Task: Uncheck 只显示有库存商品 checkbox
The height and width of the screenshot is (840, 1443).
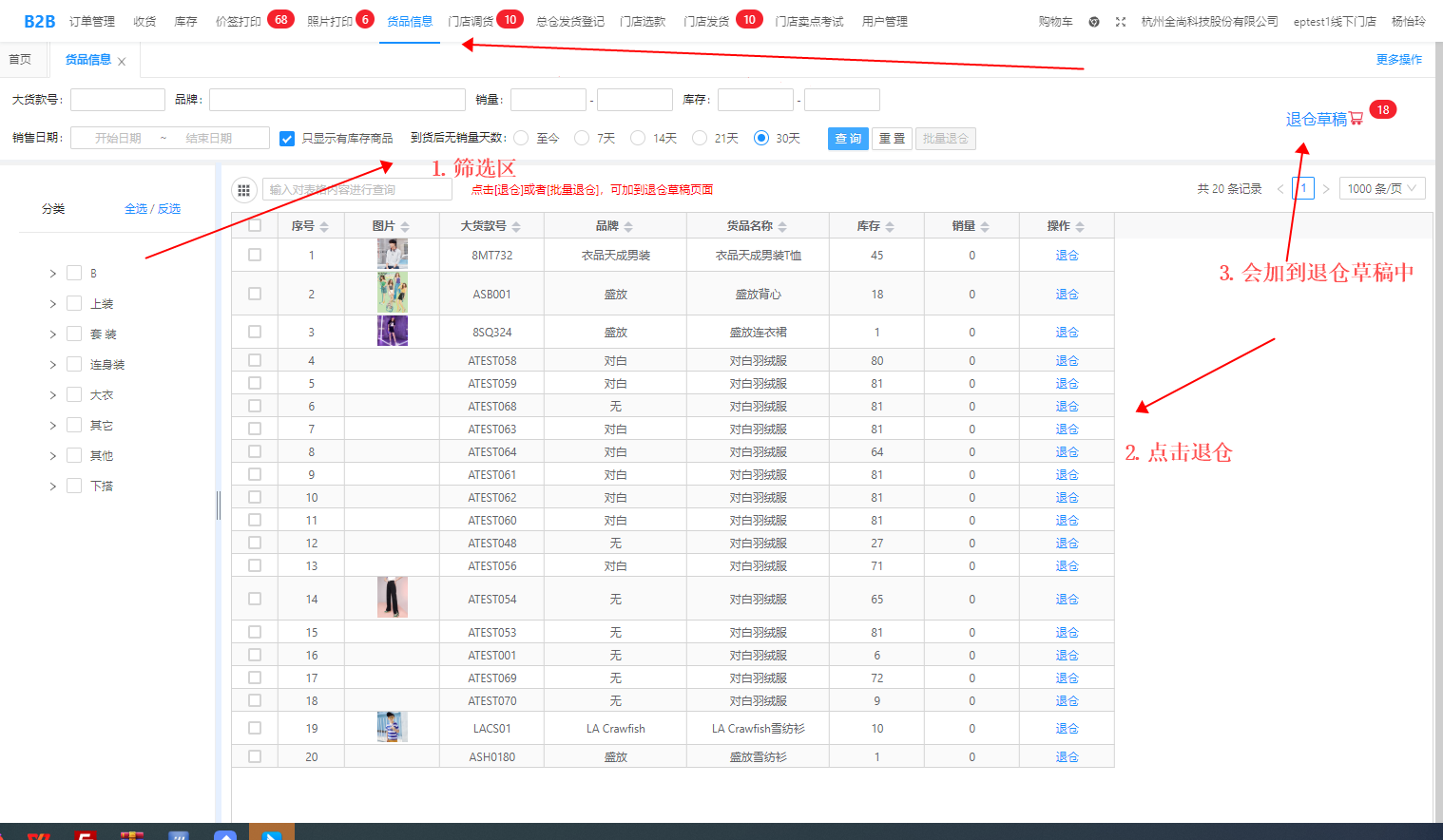Action: tap(287, 139)
